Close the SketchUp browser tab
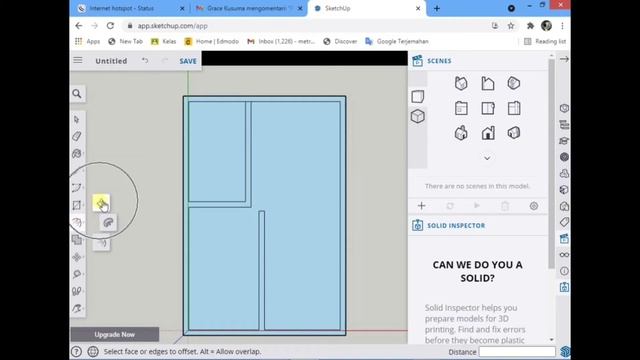640x360 pixels. [418, 8]
